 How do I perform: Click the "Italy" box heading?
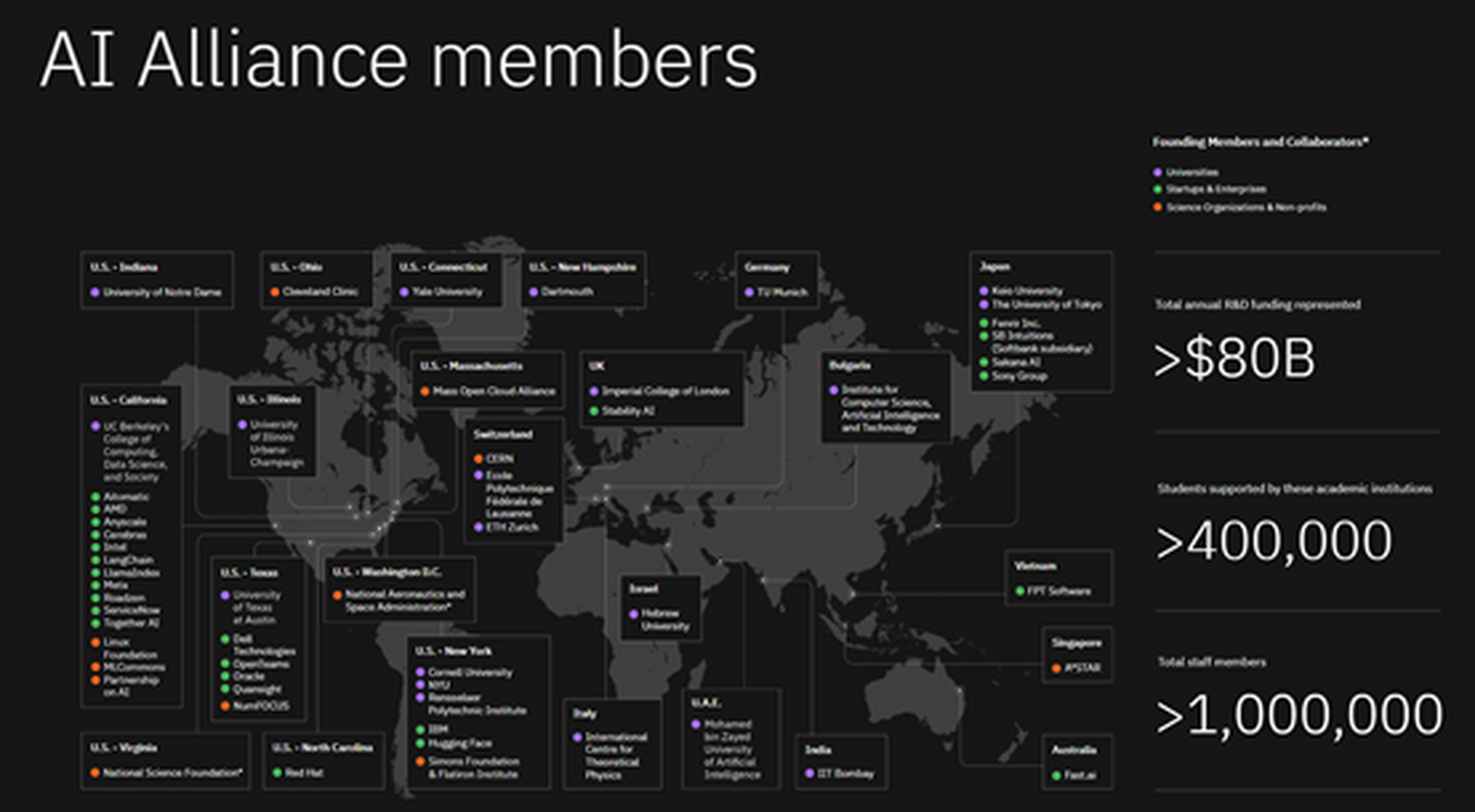(584, 714)
